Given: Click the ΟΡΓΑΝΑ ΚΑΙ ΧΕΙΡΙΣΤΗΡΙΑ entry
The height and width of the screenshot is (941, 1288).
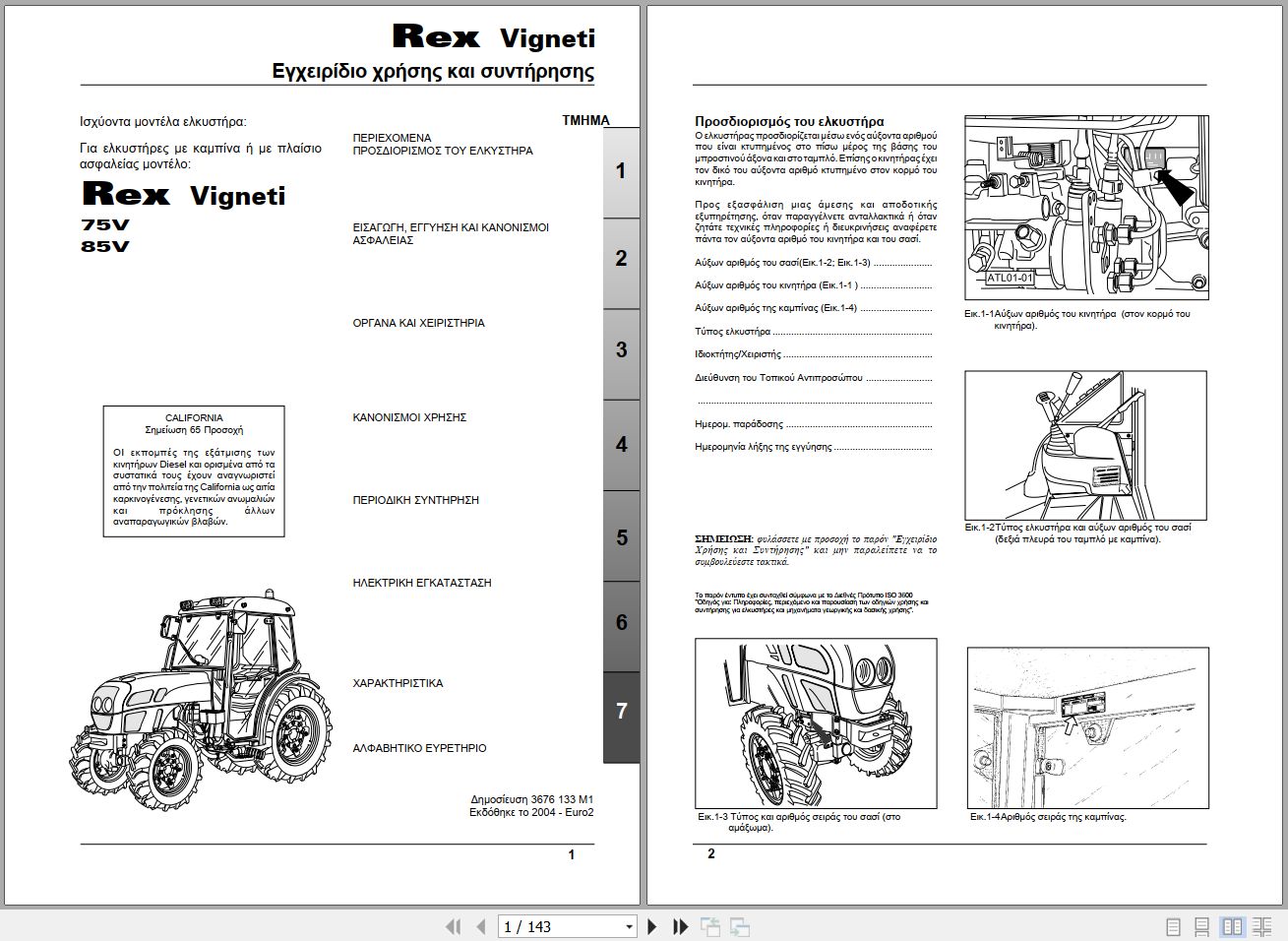Looking at the screenshot, I should pyautogui.click(x=418, y=323).
